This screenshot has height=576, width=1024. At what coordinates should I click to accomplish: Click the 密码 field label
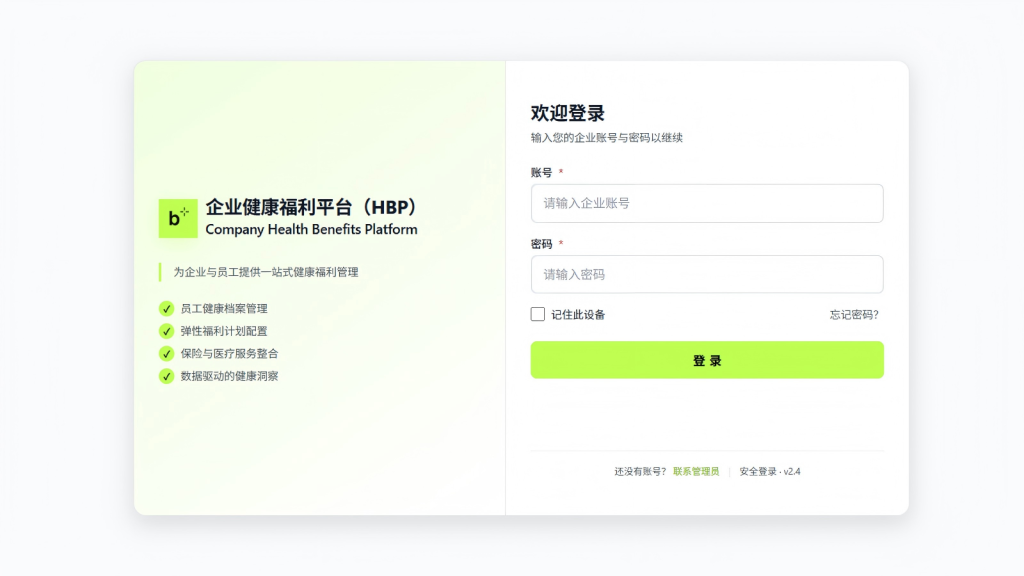[x=541, y=244]
